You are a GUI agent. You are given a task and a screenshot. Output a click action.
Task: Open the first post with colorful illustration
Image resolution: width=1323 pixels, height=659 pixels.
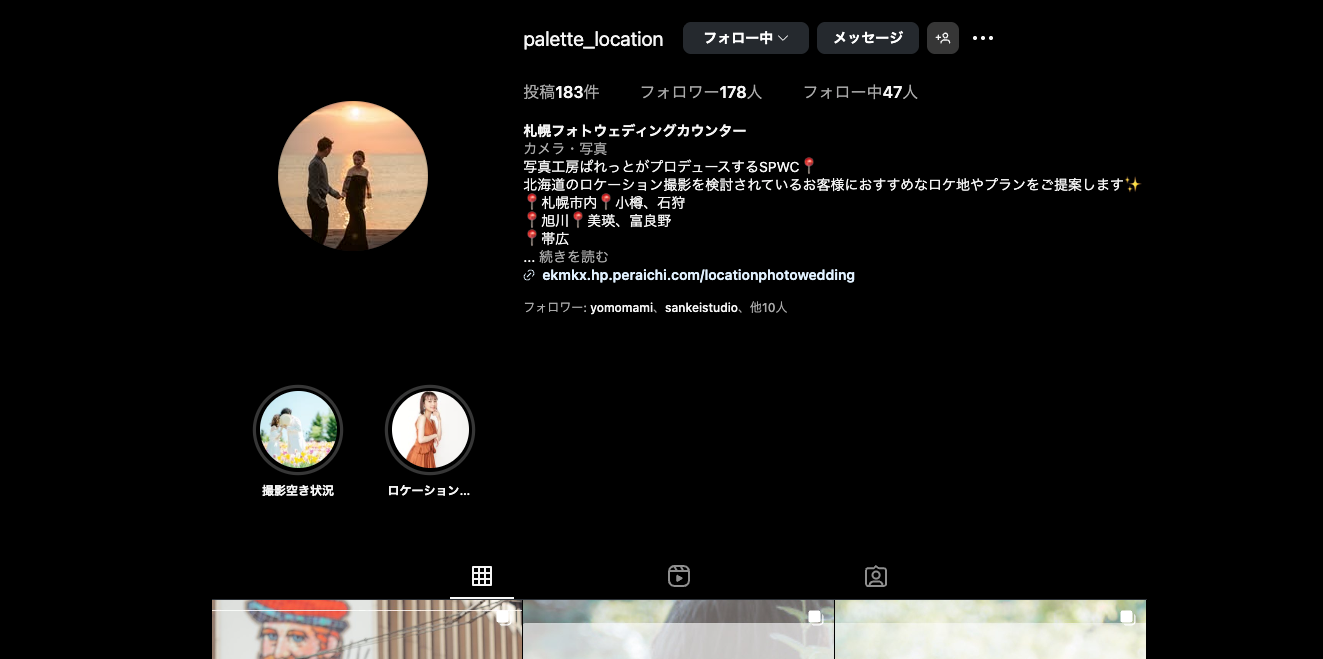[x=366, y=630]
